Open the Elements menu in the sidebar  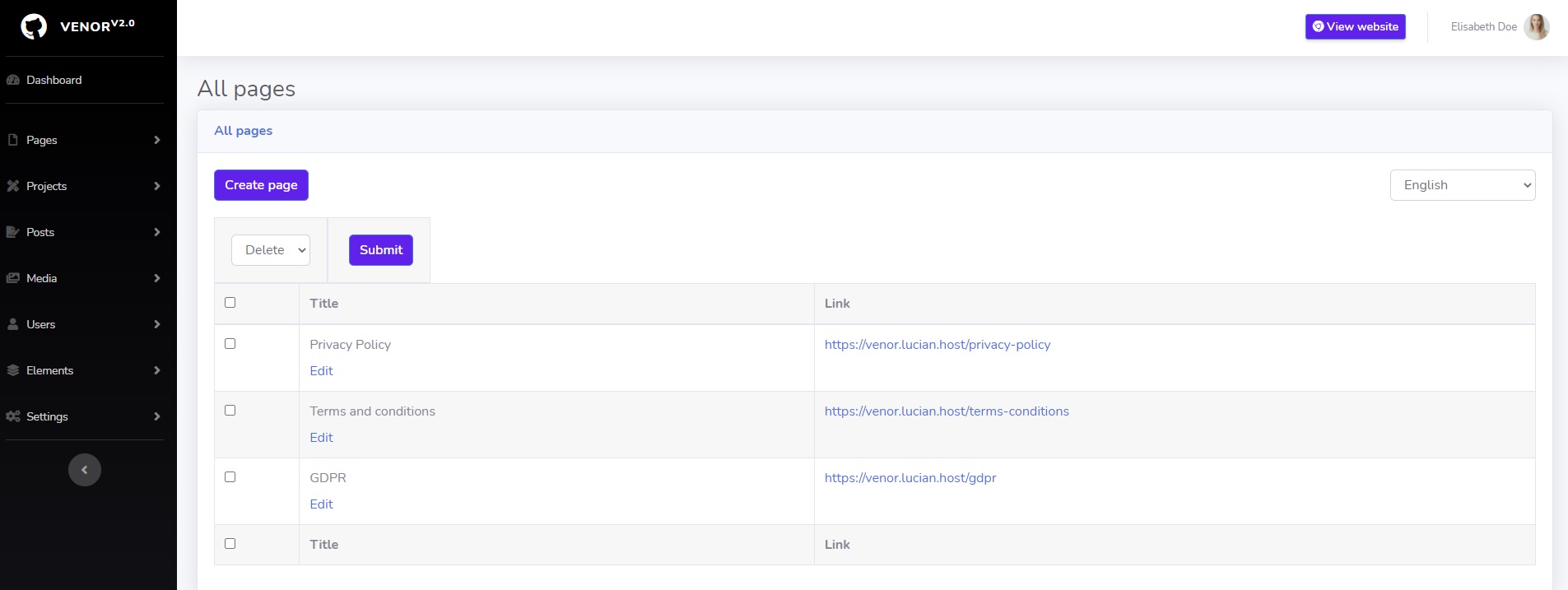[x=49, y=370]
